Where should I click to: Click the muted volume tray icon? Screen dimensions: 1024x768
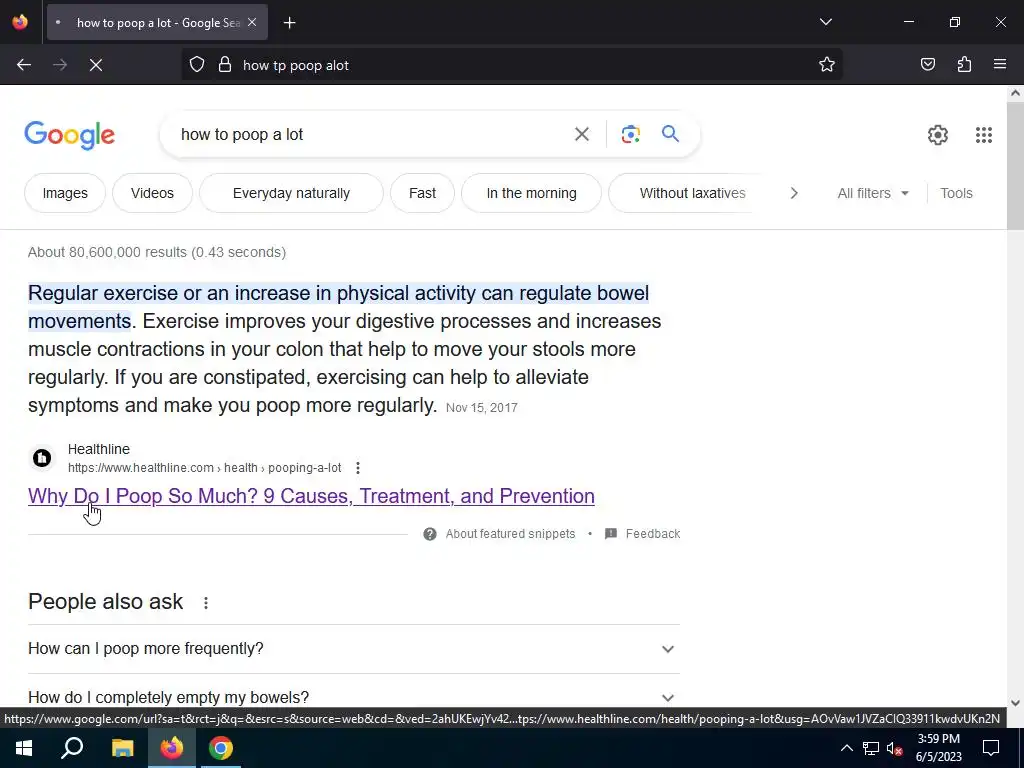click(x=894, y=748)
